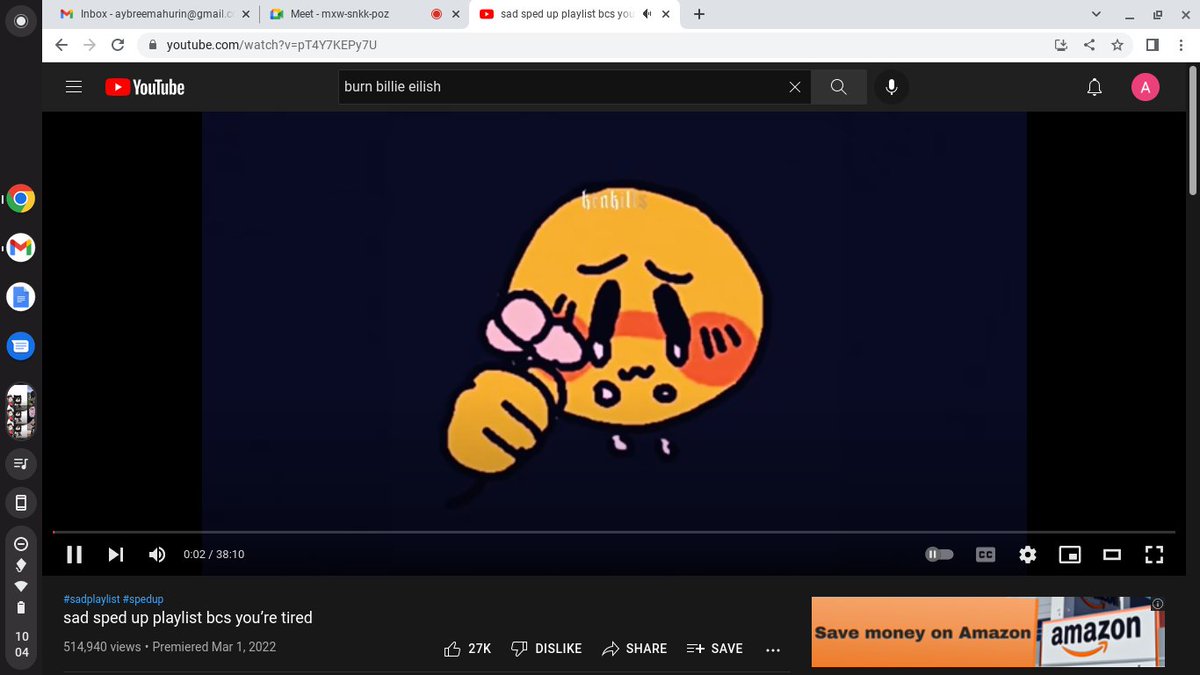Open the ChromeOS launcher
The height and width of the screenshot is (675, 1200).
[x=21, y=21]
